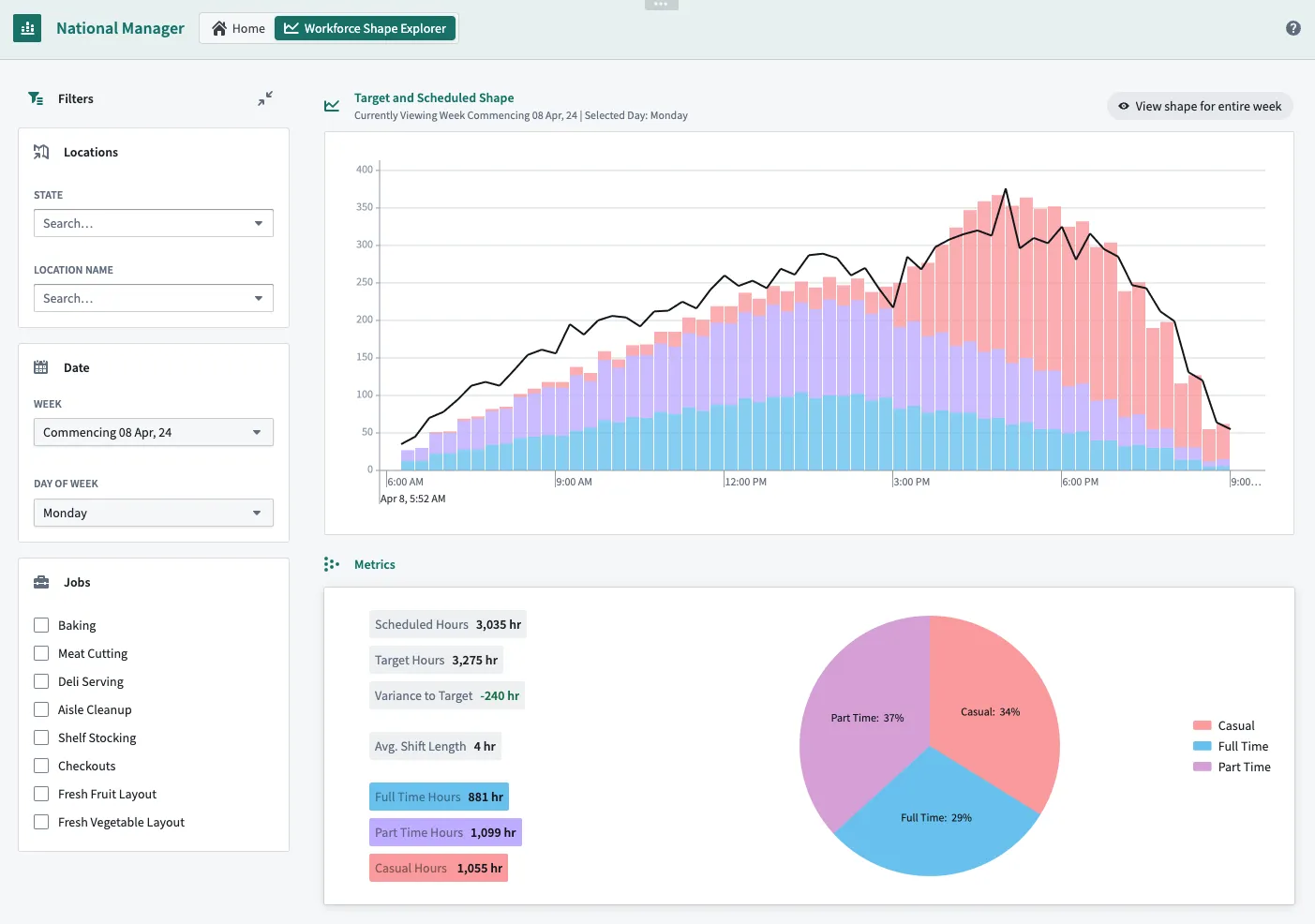Click the Part Time legend color swatch
The width and height of the screenshot is (1315, 924).
coord(1203,767)
